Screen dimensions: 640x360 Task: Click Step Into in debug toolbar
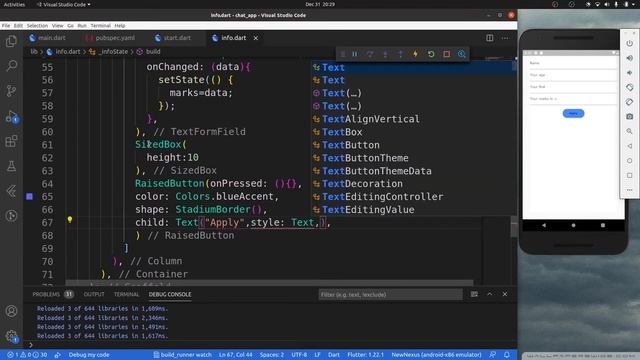point(385,54)
